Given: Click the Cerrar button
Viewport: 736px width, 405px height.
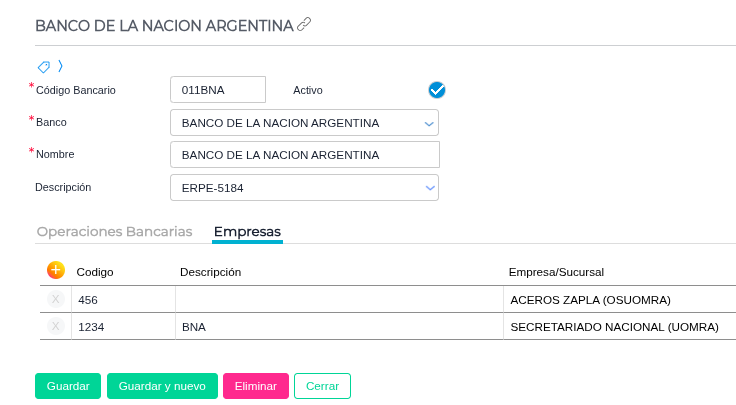Looking at the screenshot, I should coord(322,386).
